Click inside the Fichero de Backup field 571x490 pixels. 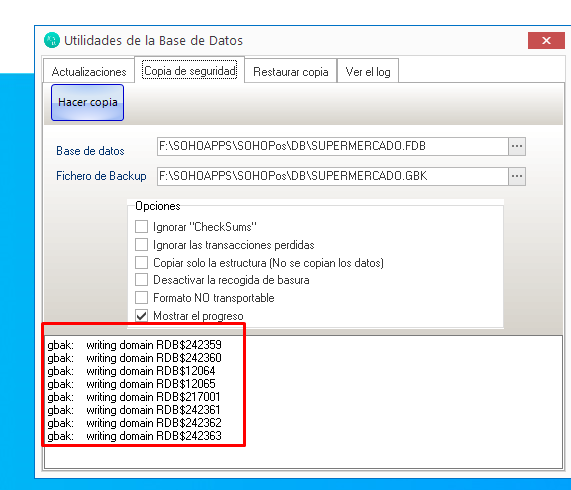point(332,177)
